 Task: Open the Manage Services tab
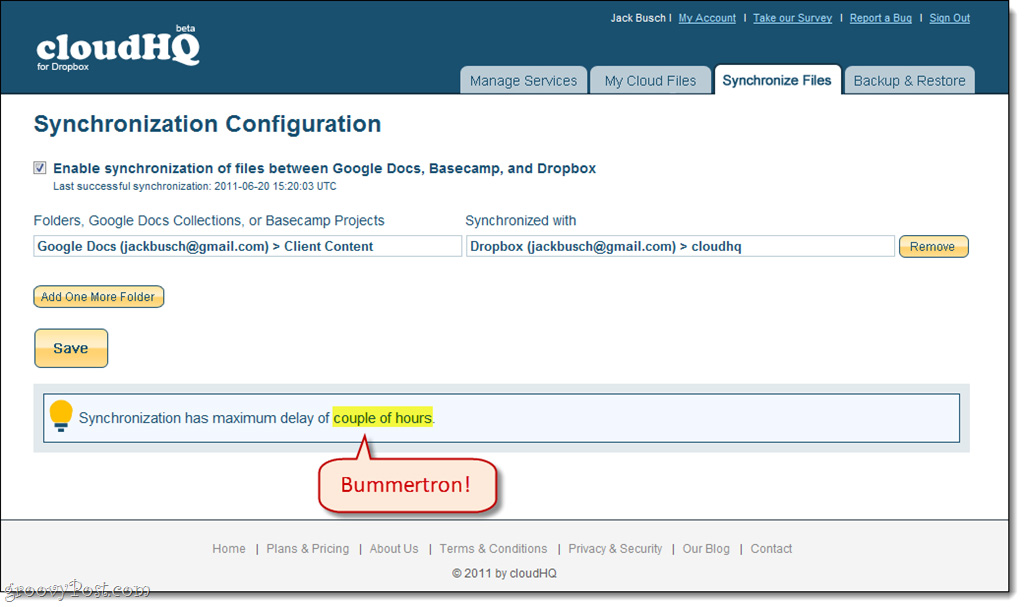pyautogui.click(x=523, y=81)
